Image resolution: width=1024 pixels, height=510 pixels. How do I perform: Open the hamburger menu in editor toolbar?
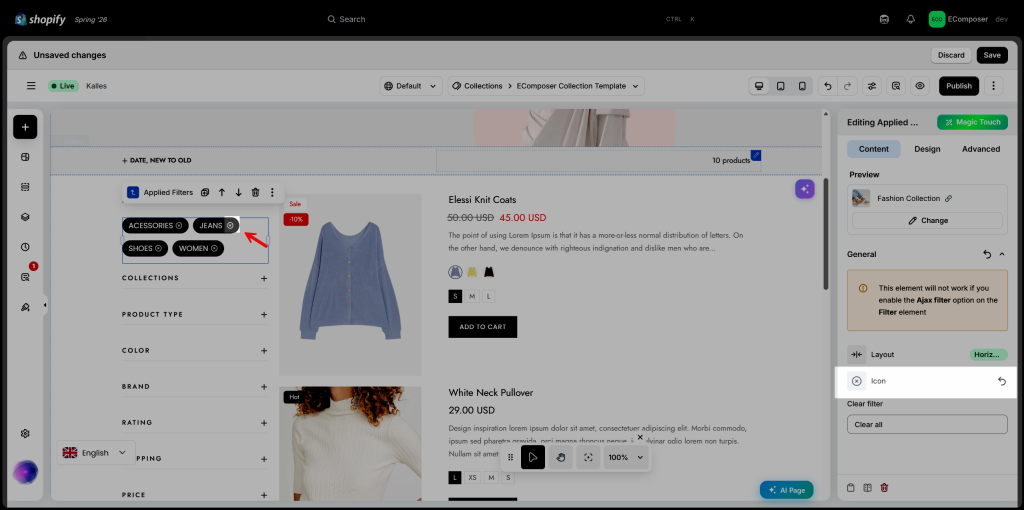coord(31,86)
